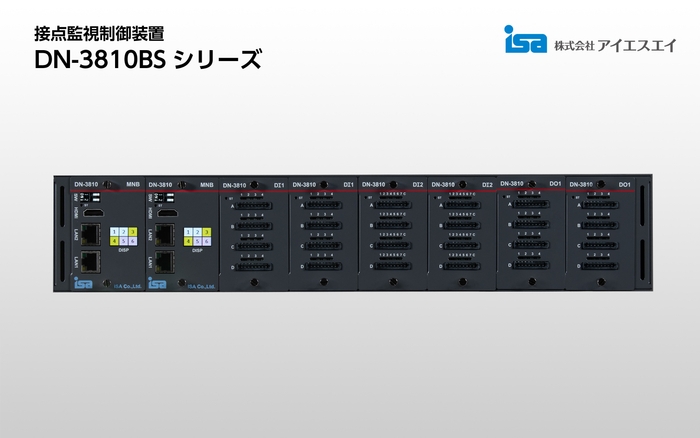Viewport: 700px width, 438px height.
Task: Click the HDMI port on right MNB module
Action: 167,213
